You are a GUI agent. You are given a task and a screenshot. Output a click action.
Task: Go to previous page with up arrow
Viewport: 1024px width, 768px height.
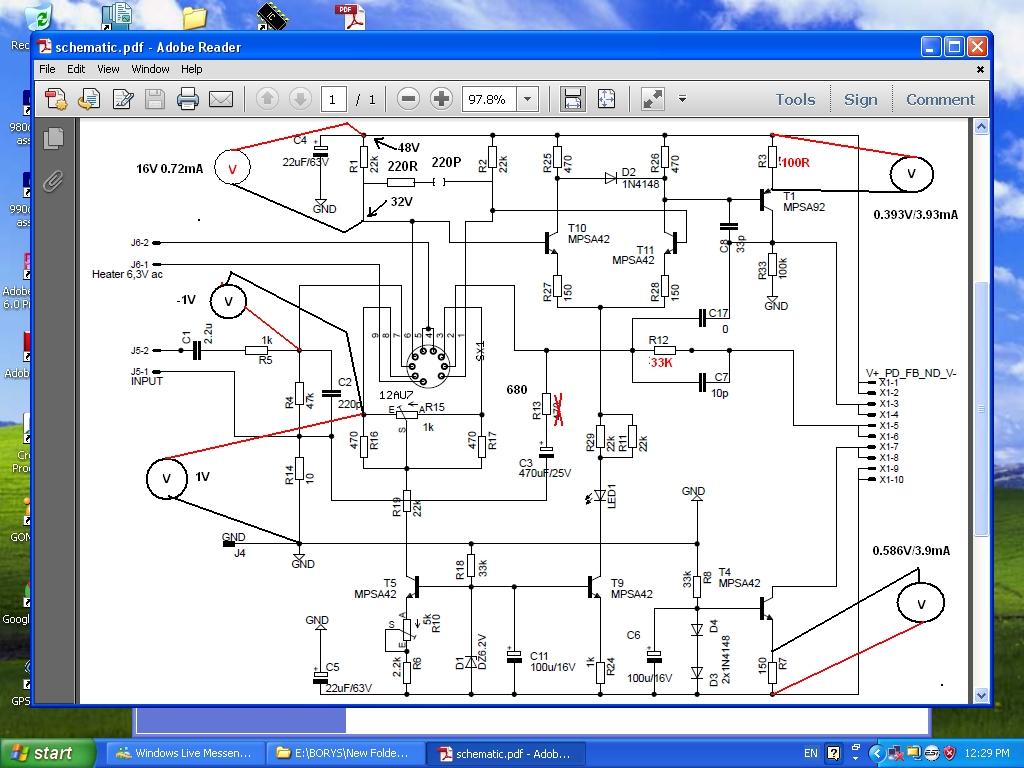266,99
